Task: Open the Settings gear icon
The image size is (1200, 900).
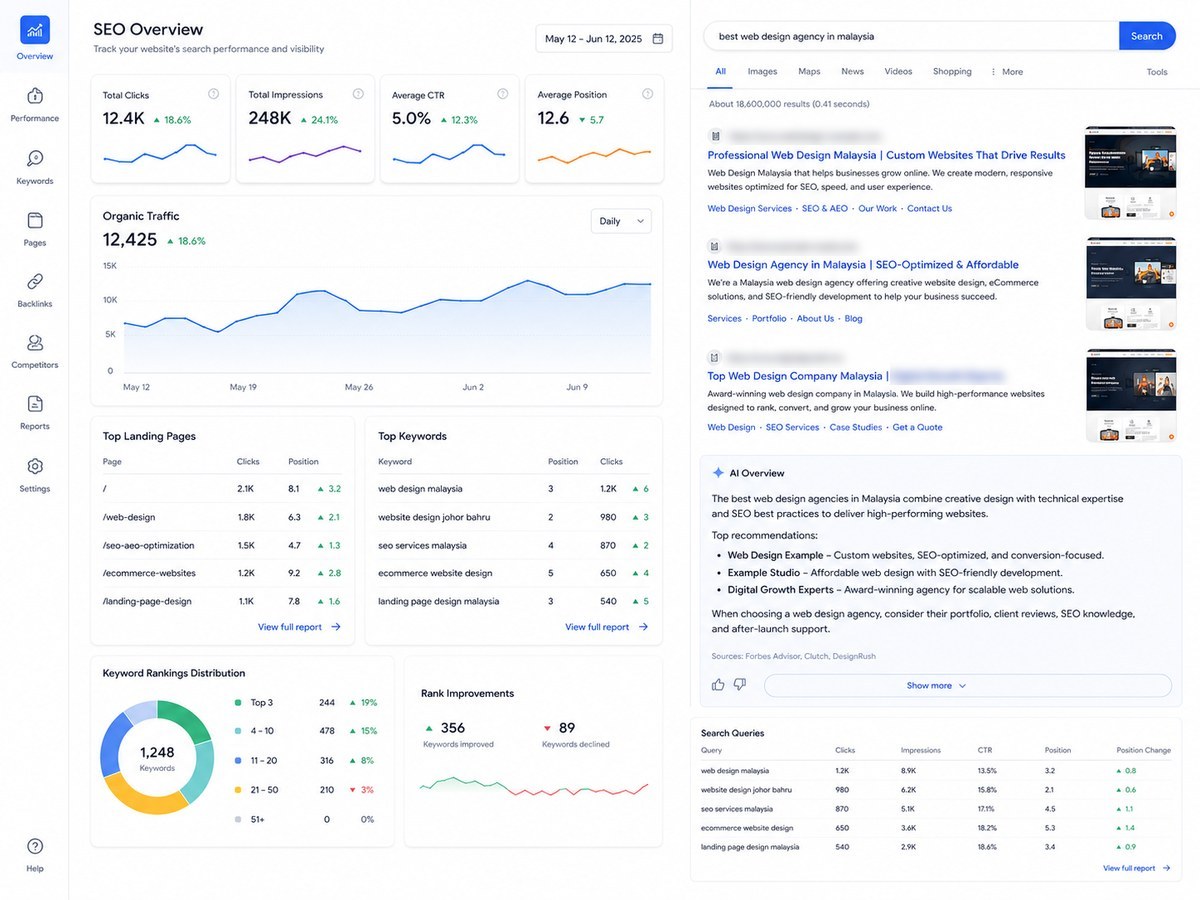Action: tap(35, 466)
